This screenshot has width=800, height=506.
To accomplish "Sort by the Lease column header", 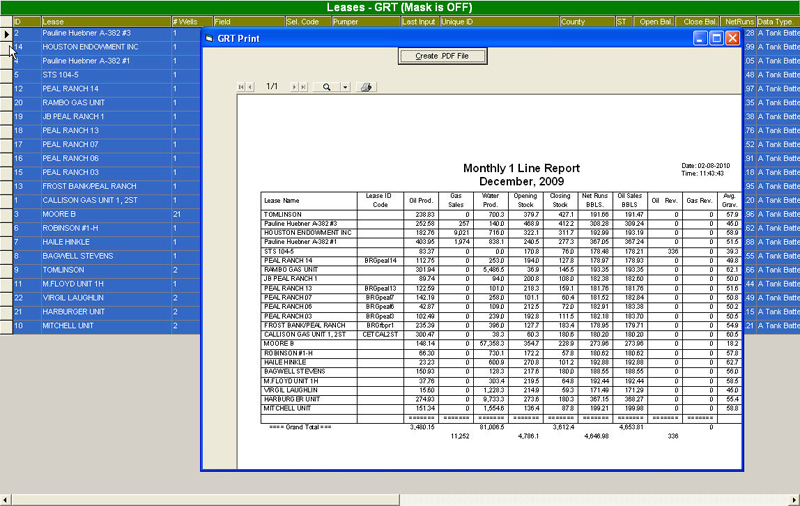I will click(x=106, y=21).
